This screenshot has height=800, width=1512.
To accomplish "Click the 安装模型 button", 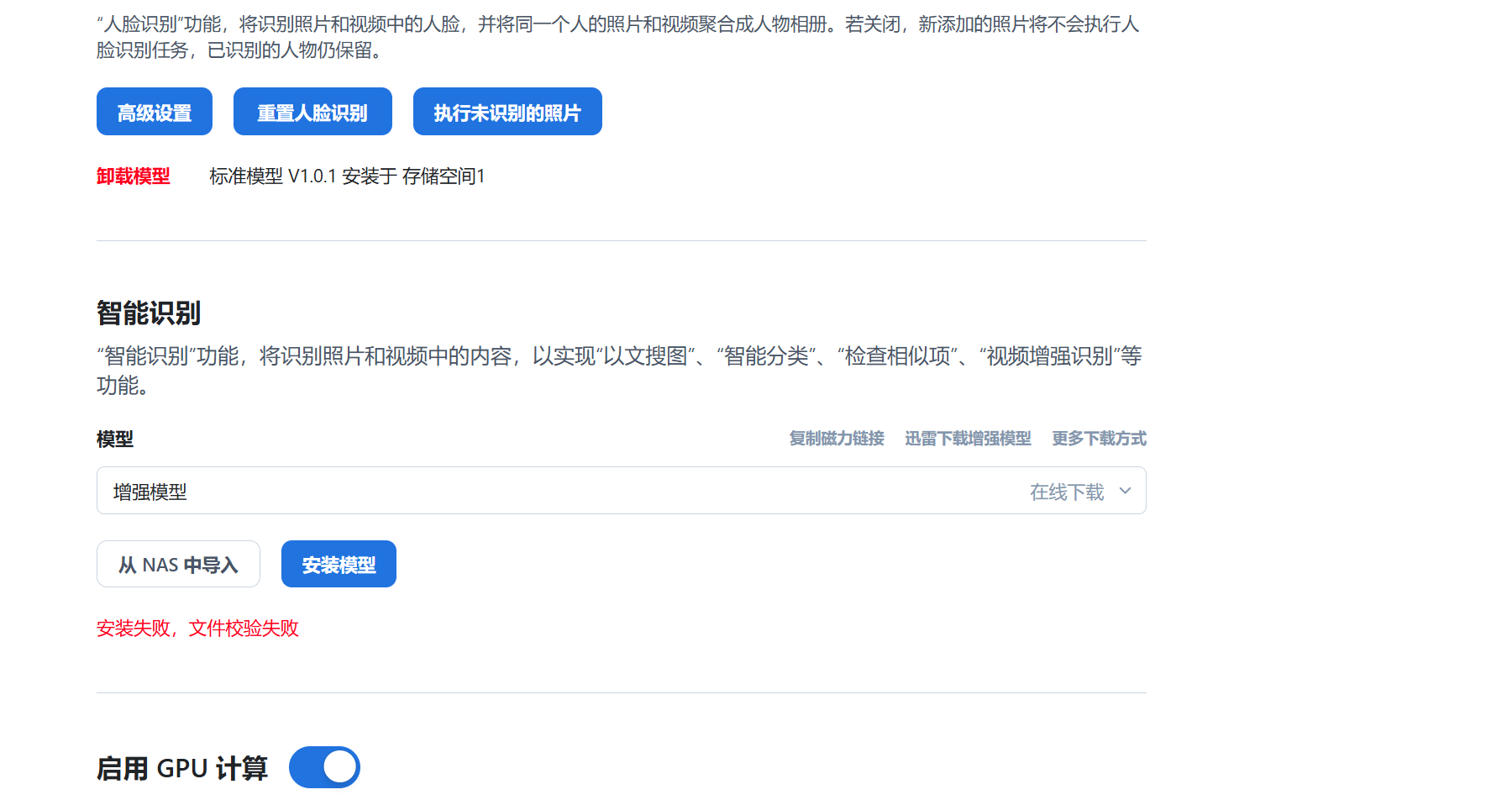I will pyautogui.click(x=339, y=564).
